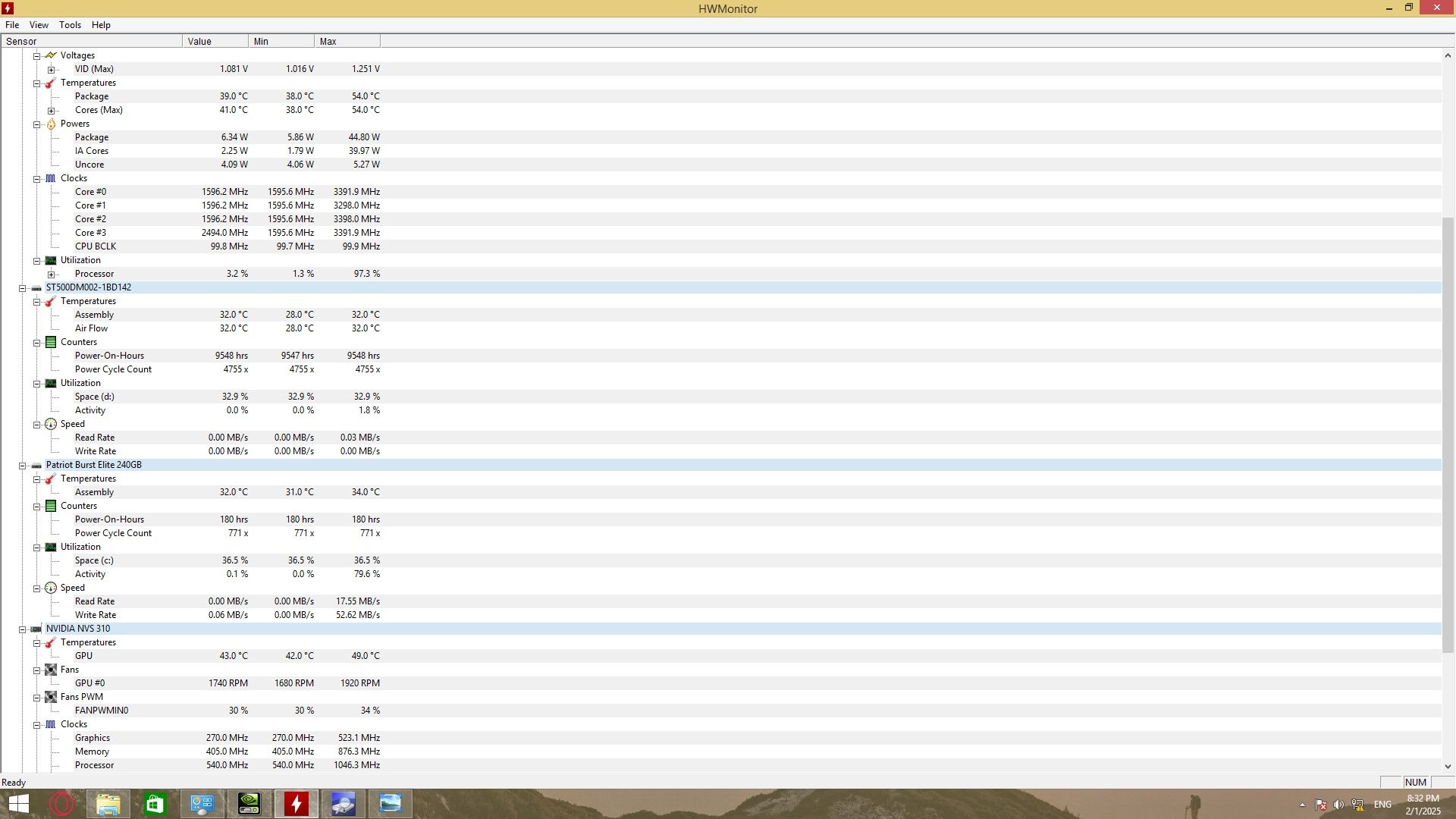Click the Min column header
The image size is (1456, 819).
click(281, 42)
